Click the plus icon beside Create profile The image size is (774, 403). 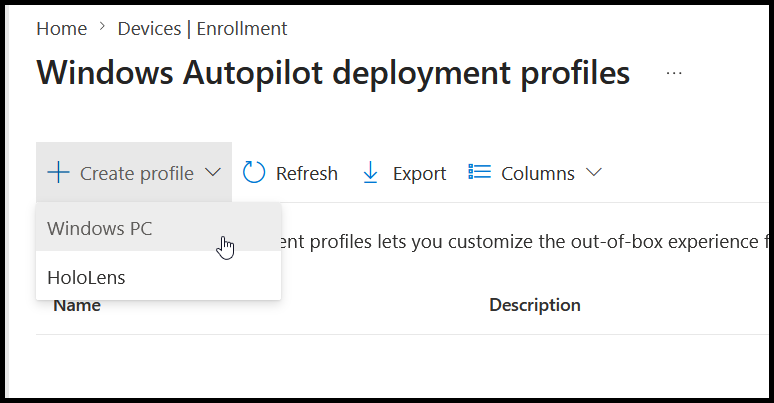click(58, 173)
